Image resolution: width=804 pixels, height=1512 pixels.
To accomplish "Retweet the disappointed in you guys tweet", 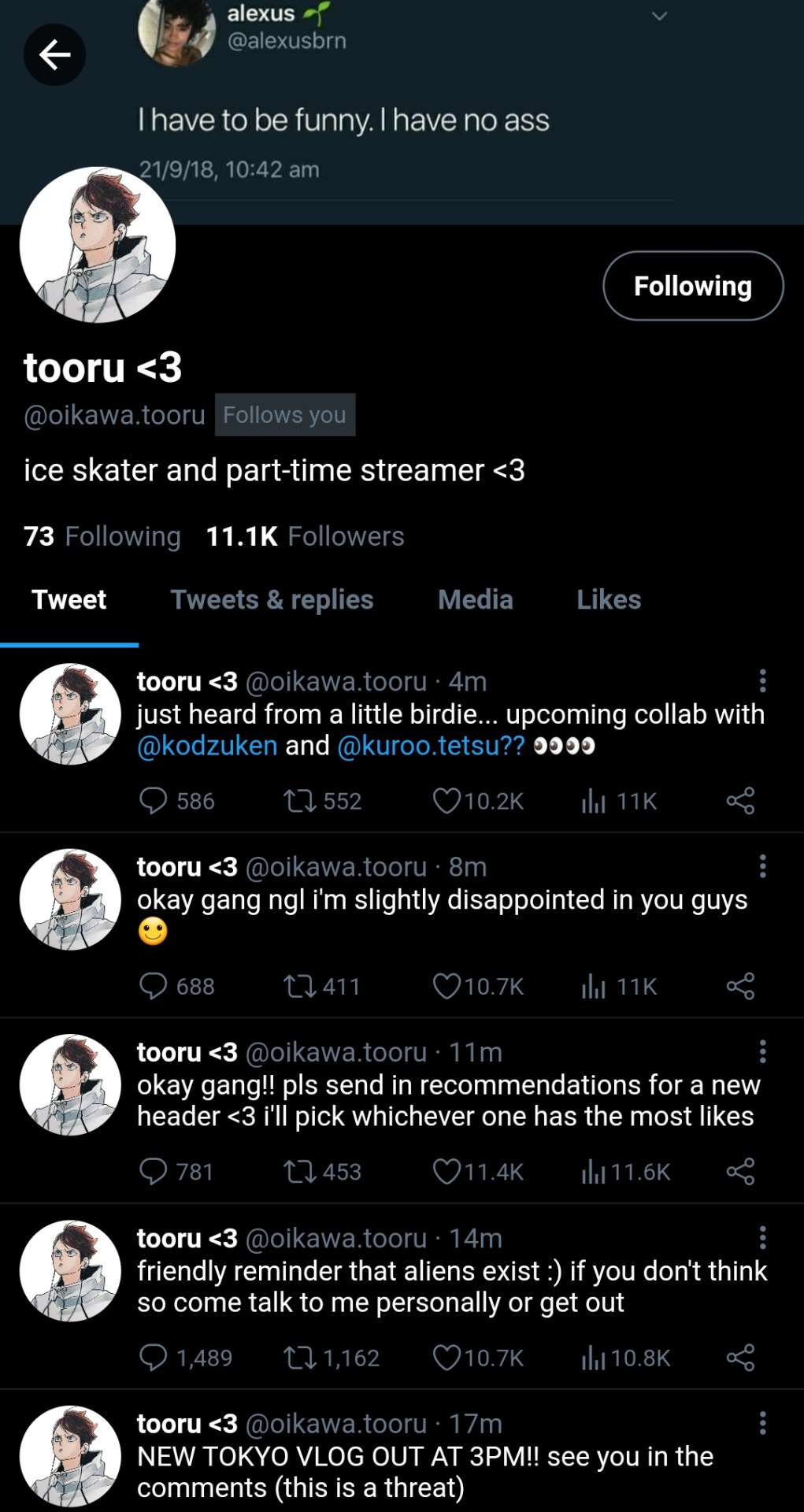I will point(299,986).
